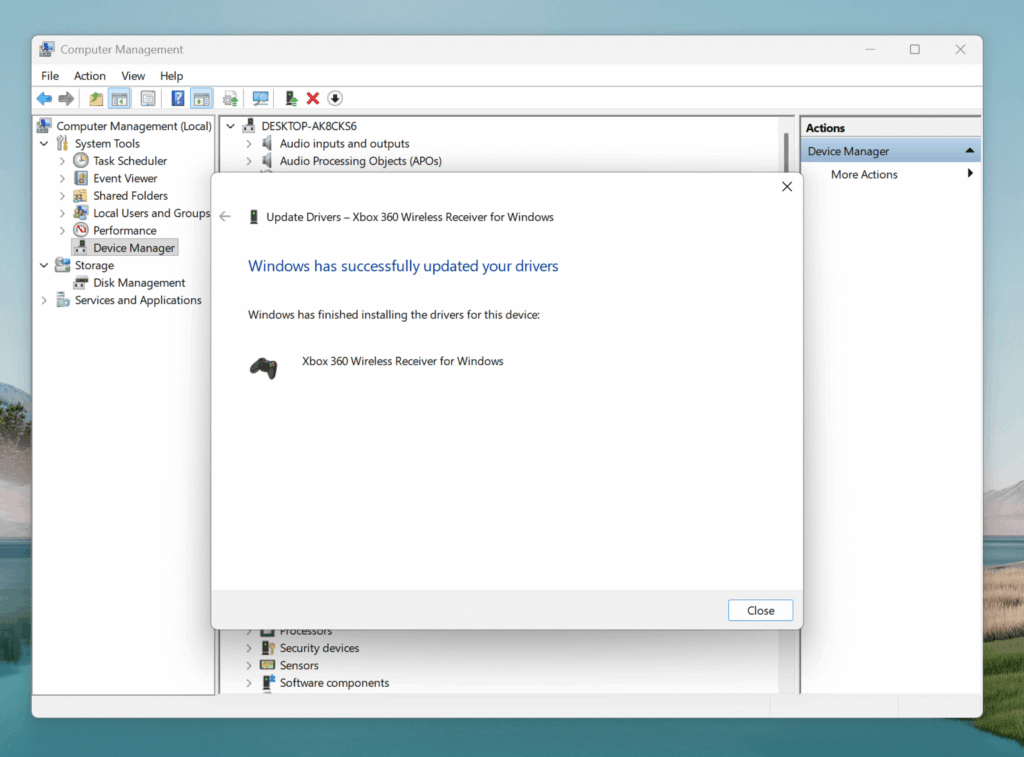Collapse the System Tools tree node
Image resolution: width=1024 pixels, height=757 pixels.
[44, 144]
